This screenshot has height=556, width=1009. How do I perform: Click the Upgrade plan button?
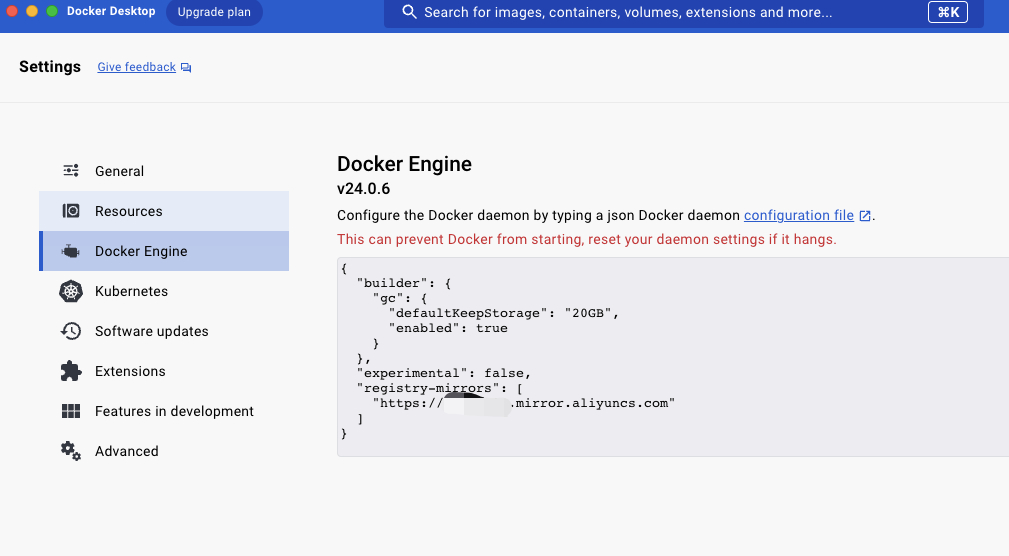click(x=214, y=12)
